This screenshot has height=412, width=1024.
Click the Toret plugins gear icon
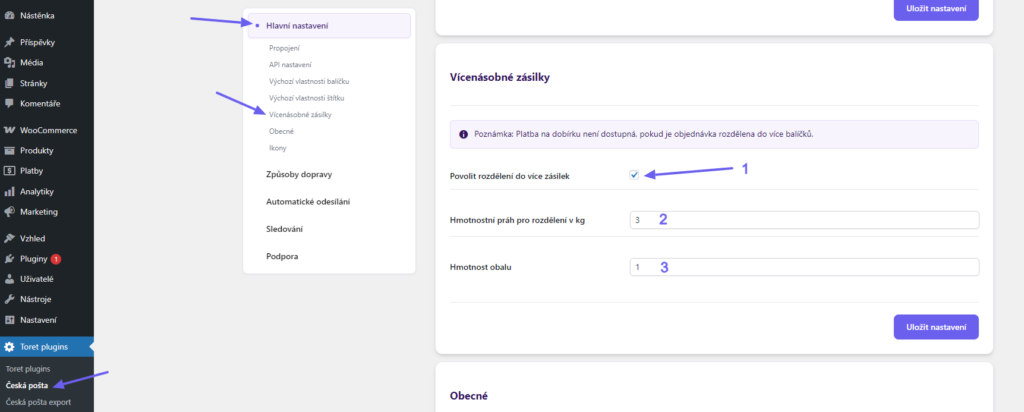click(9, 347)
